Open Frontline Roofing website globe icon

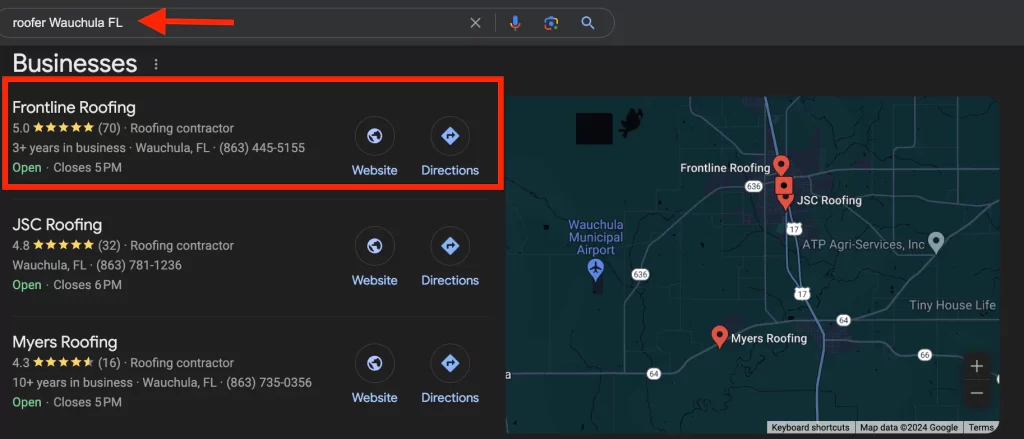point(374,136)
